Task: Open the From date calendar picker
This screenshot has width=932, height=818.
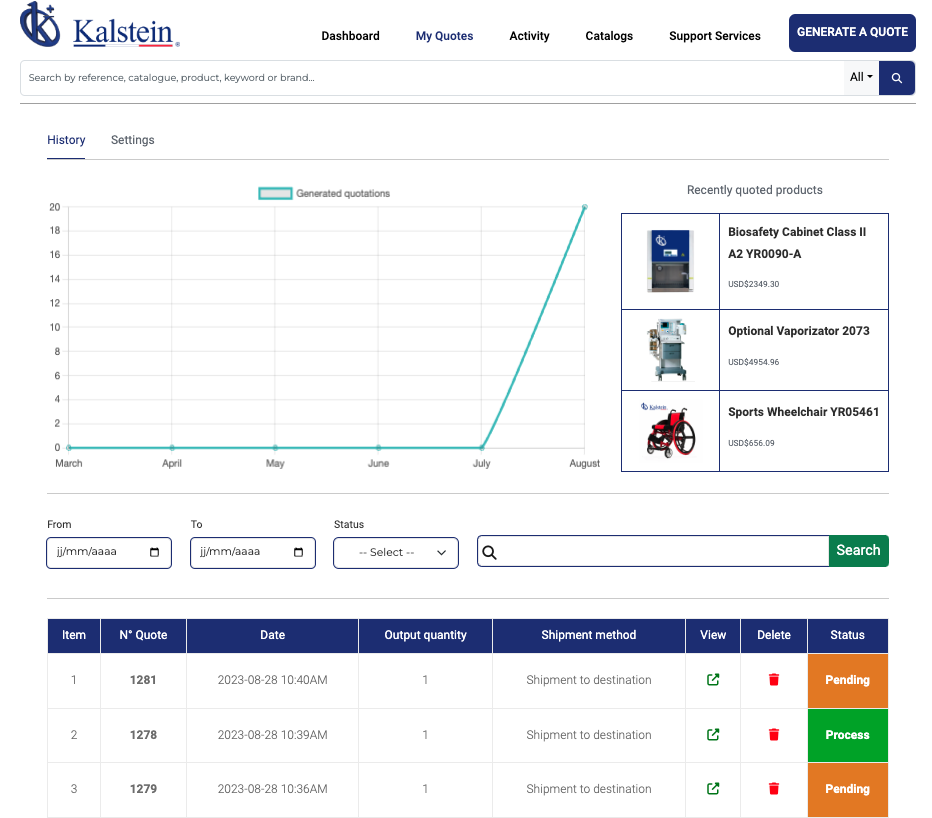Action: point(154,553)
